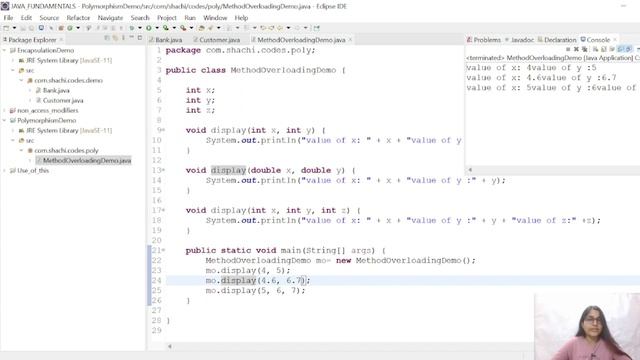The height and width of the screenshot is (360, 640).
Task: Click Console horizontal scrollbar left arrow
Action: click(x=470, y=170)
